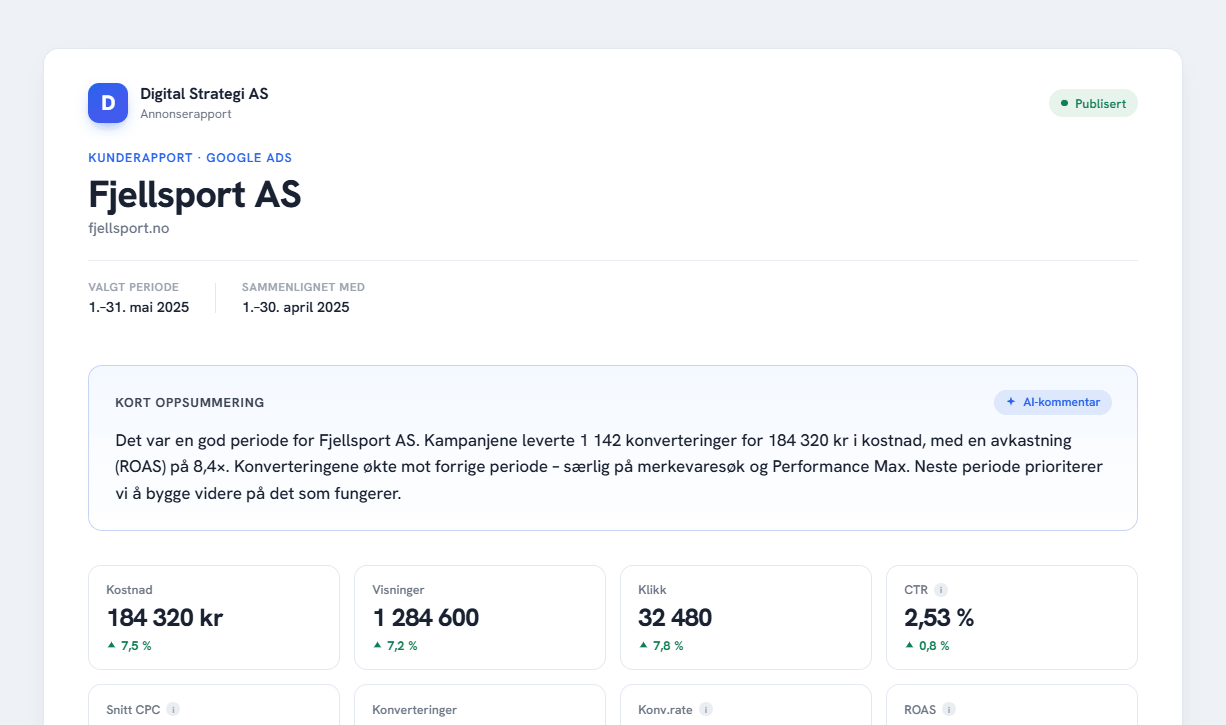Select the 1.–30. april 2025 comparison period

[x=296, y=307]
